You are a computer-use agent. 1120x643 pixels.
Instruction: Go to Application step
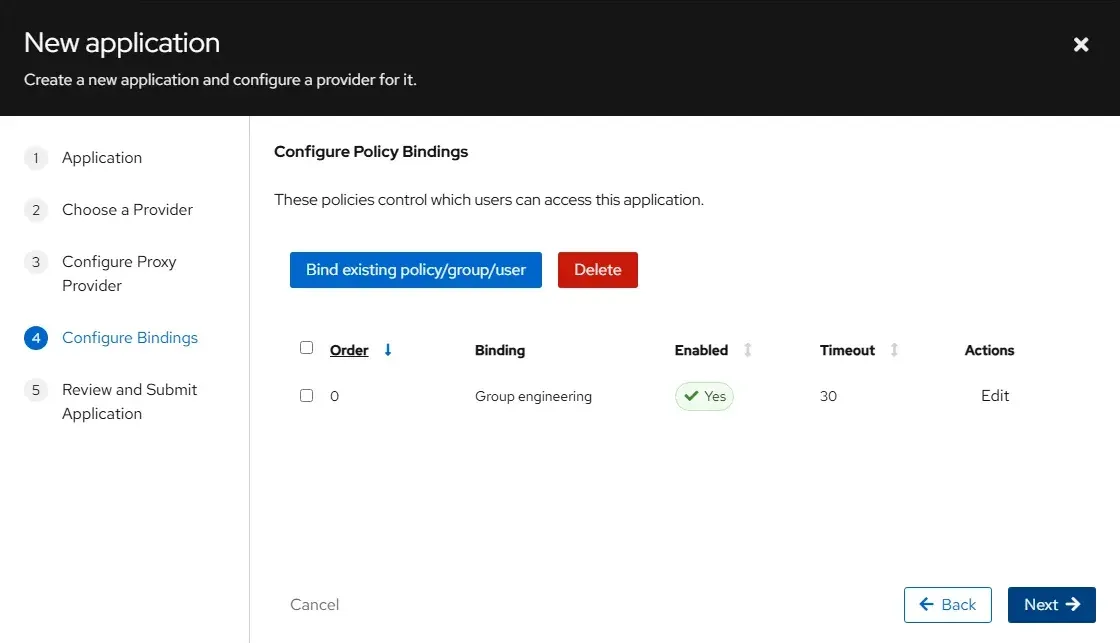click(102, 158)
